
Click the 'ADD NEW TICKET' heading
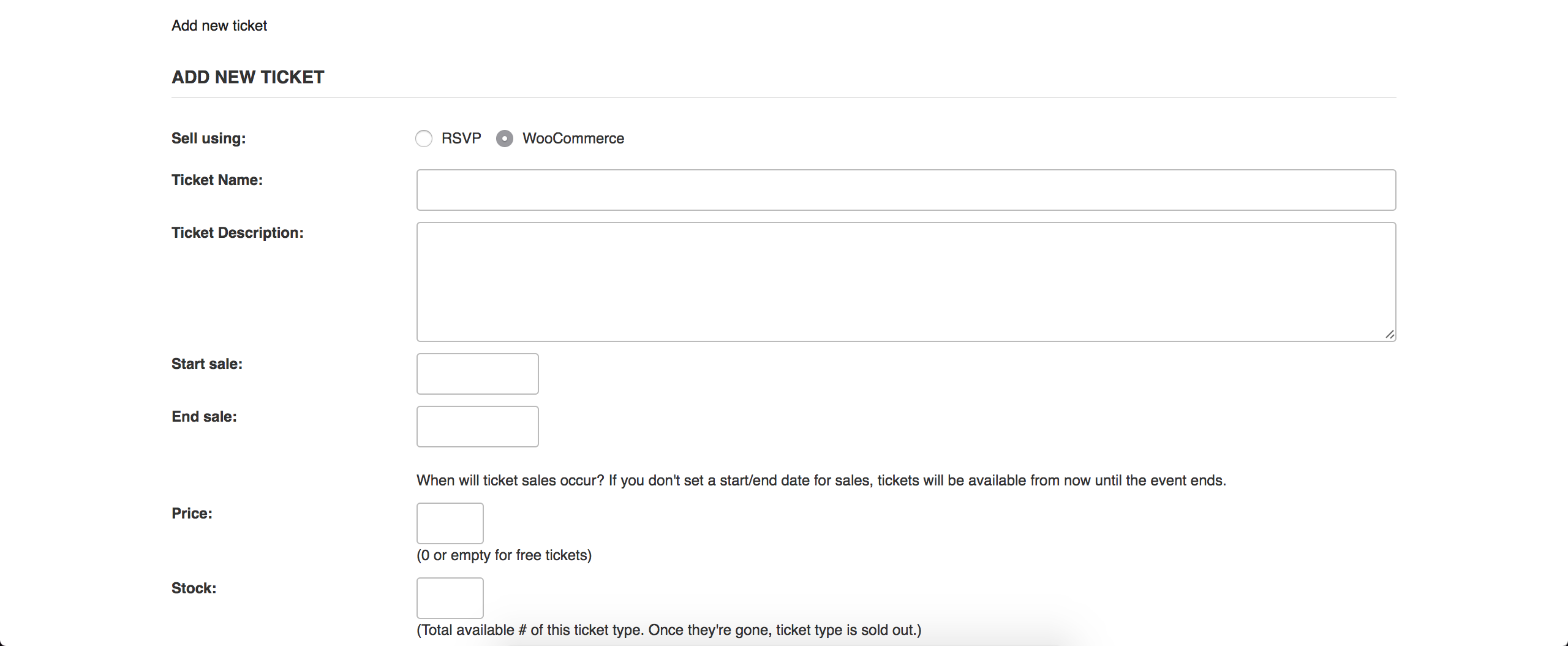click(x=248, y=77)
